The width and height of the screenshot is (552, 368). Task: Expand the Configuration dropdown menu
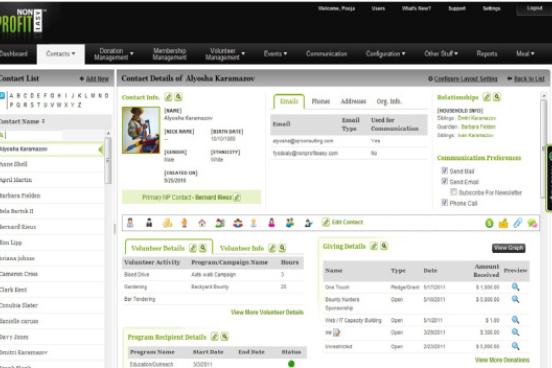(x=385, y=54)
